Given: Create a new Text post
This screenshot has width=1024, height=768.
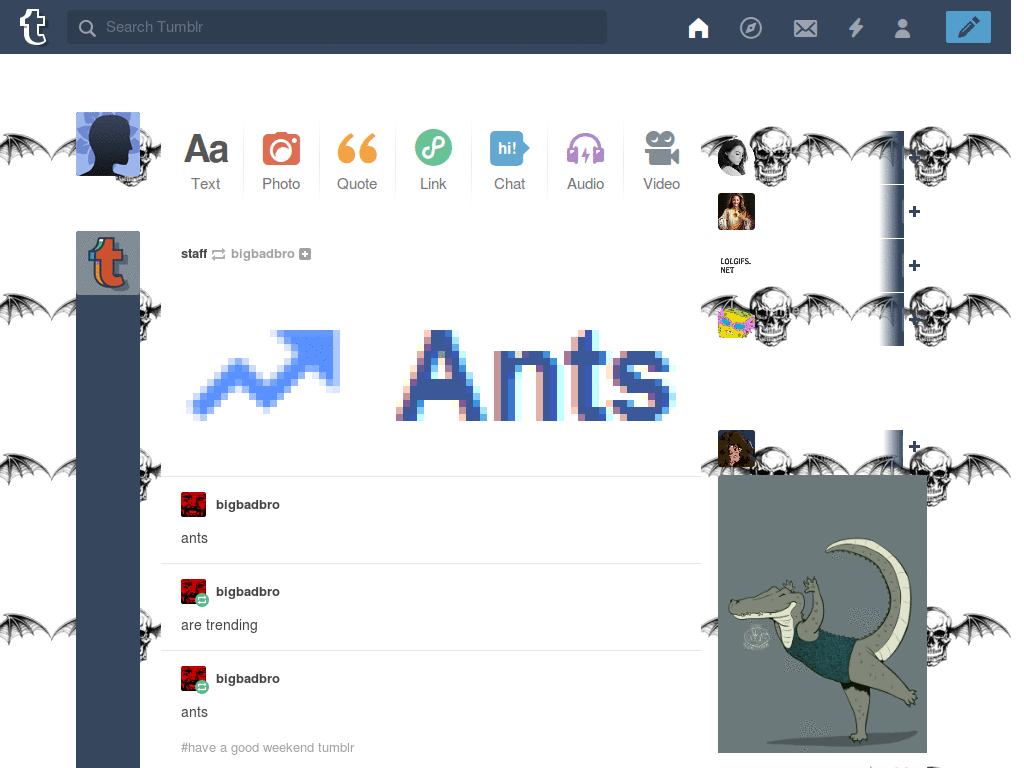Looking at the screenshot, I should pos(206,161).
